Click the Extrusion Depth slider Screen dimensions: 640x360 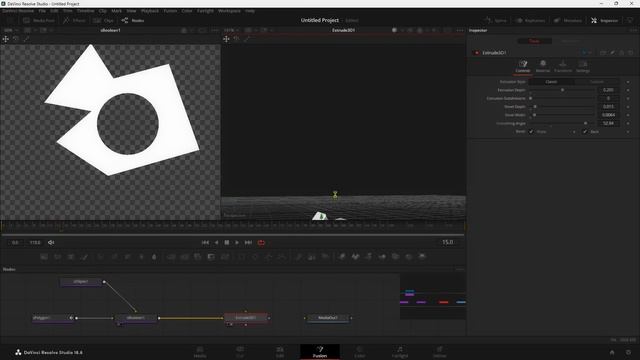point(562,90)
